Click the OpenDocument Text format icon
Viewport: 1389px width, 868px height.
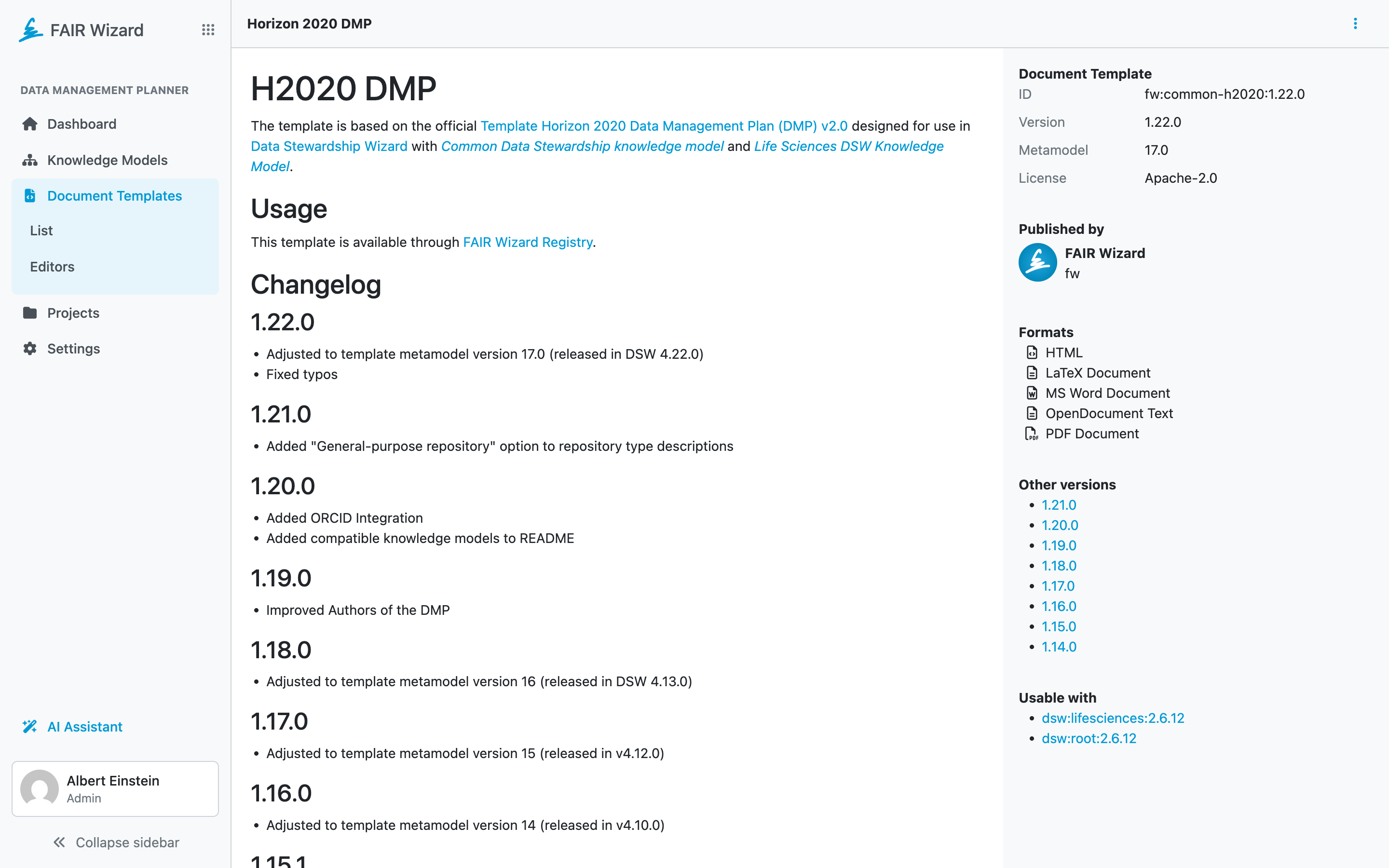click(1032, 413)
